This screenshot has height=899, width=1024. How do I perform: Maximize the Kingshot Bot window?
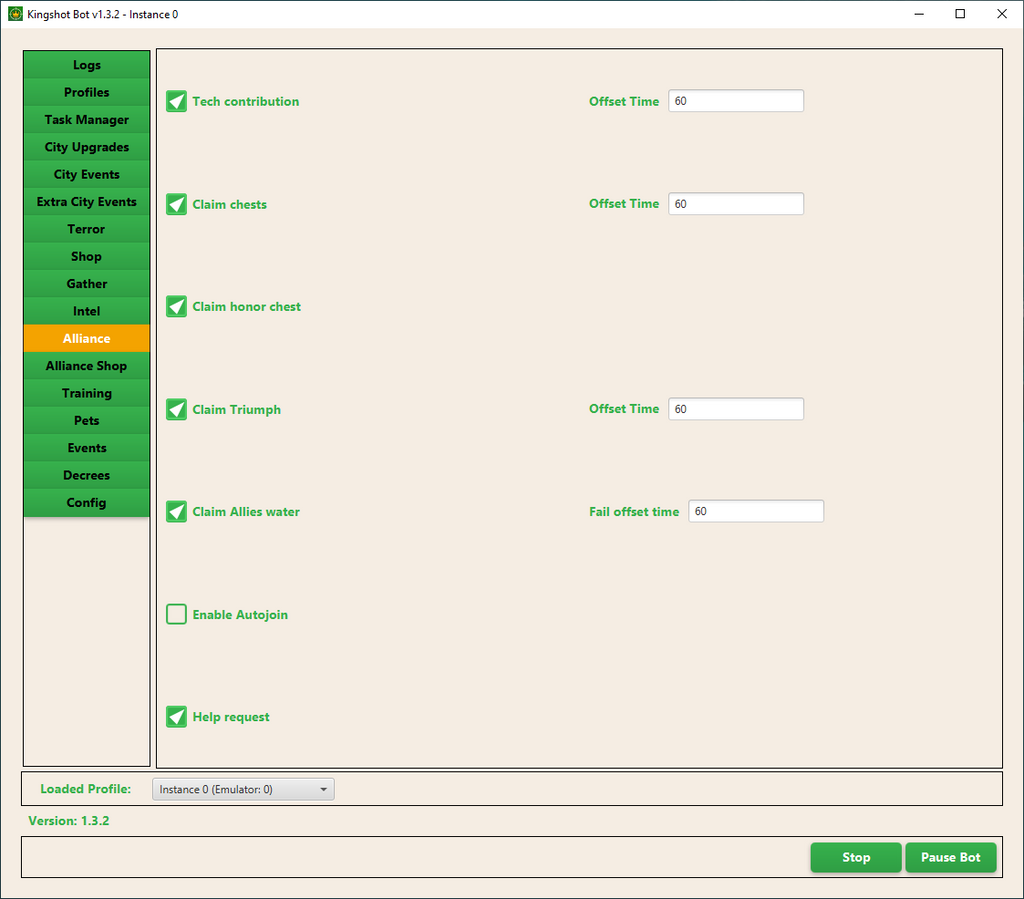click(960, 14)
